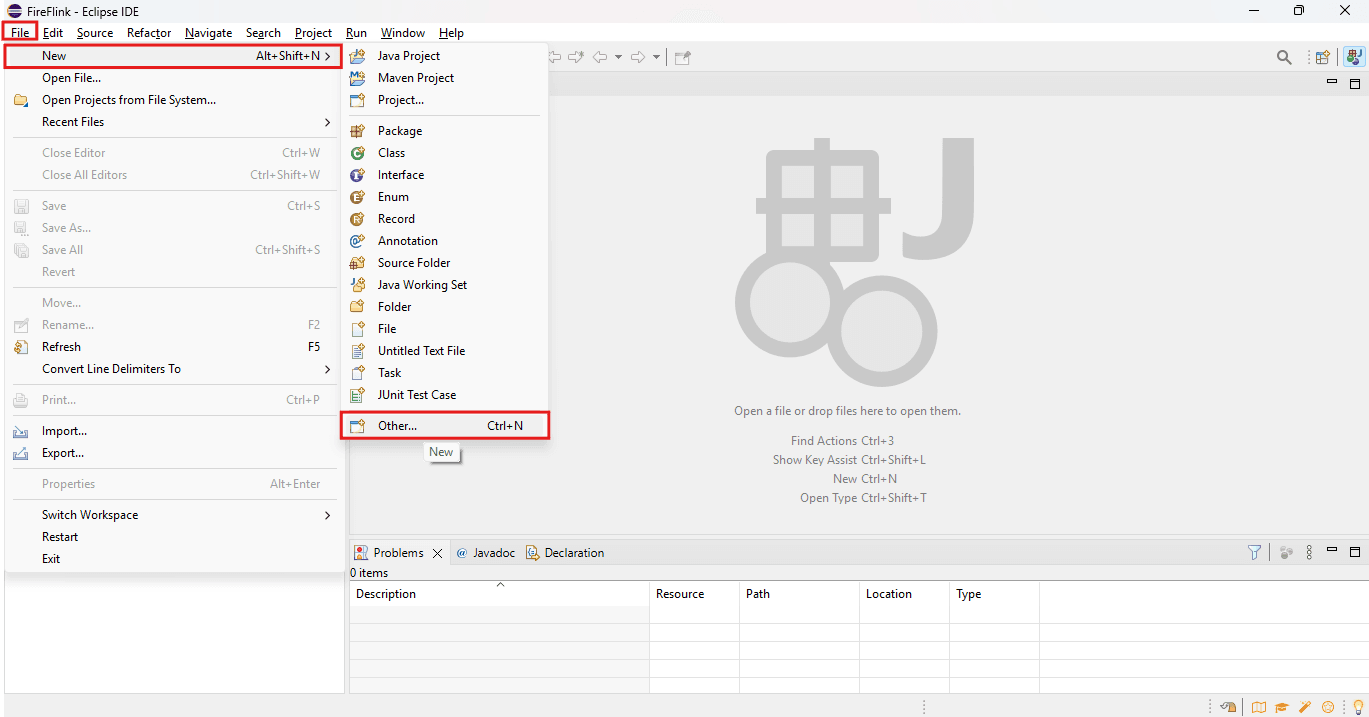
Task: Maximize the editor area
Action: click(x=1355, y=83)
